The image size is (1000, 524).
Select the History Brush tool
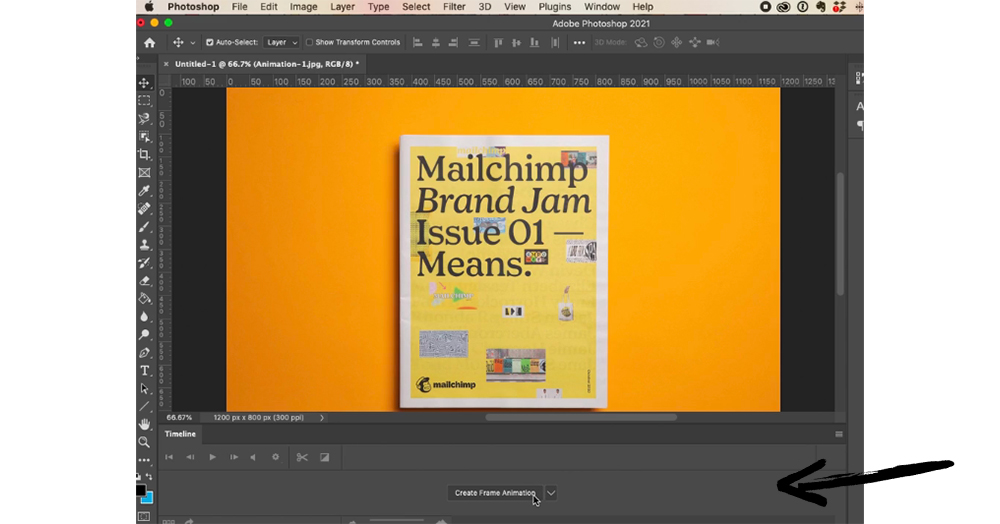(145, 263)
